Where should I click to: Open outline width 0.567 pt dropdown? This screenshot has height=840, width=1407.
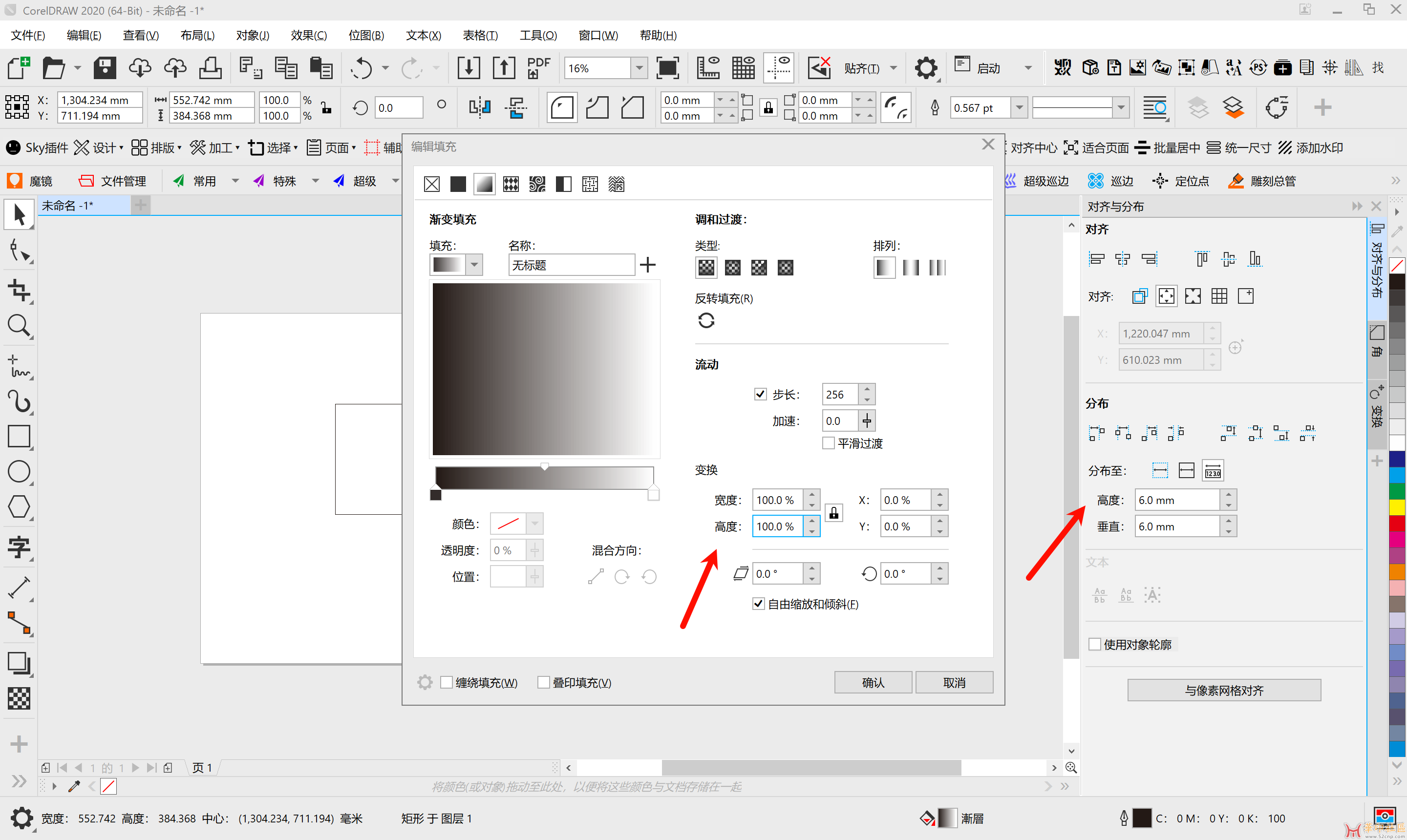coord(1019,107)
